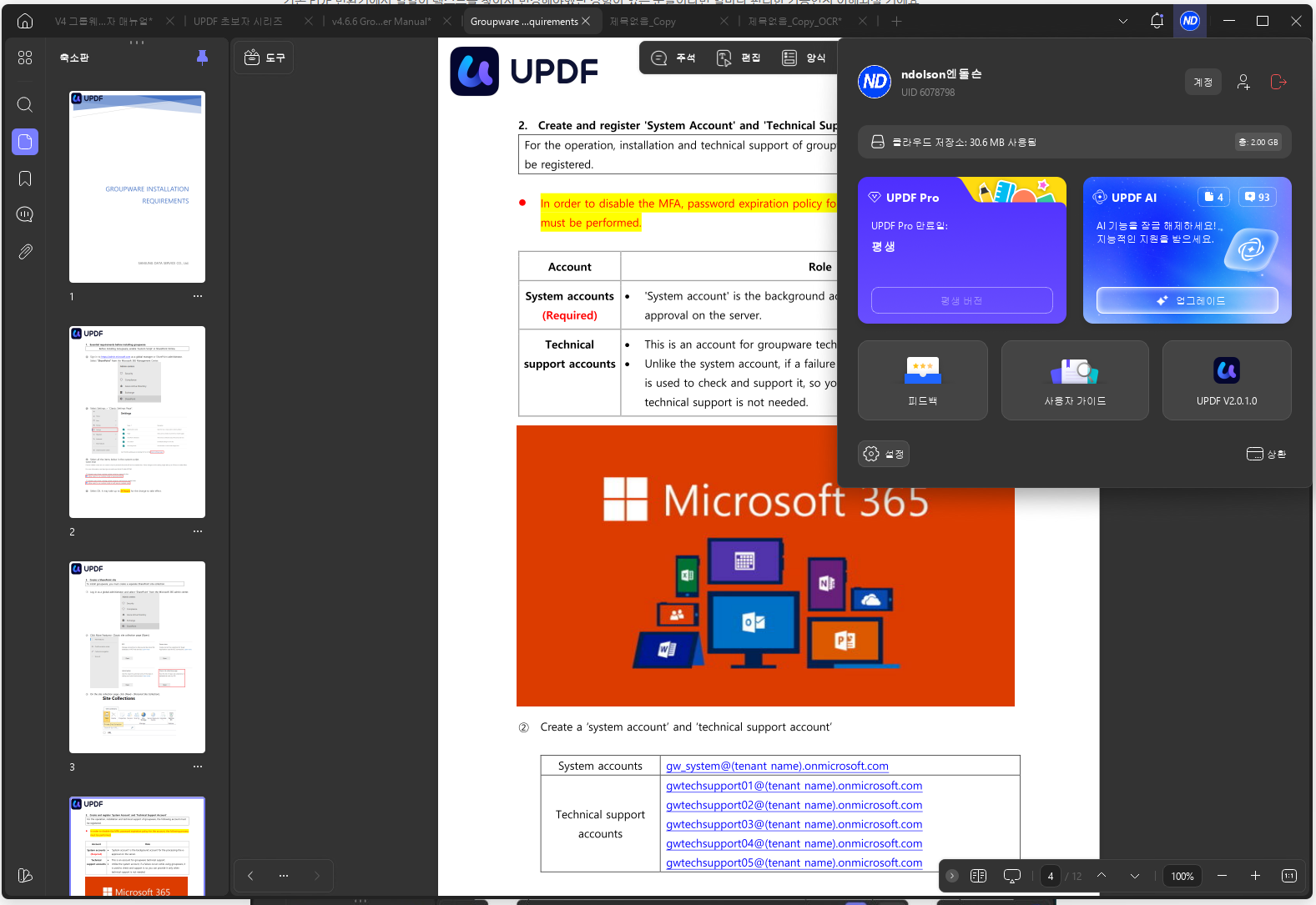Viewport: 1316px width, 905px height.
Task: Click the chat credit count 93 badge
Action: 1257,197
